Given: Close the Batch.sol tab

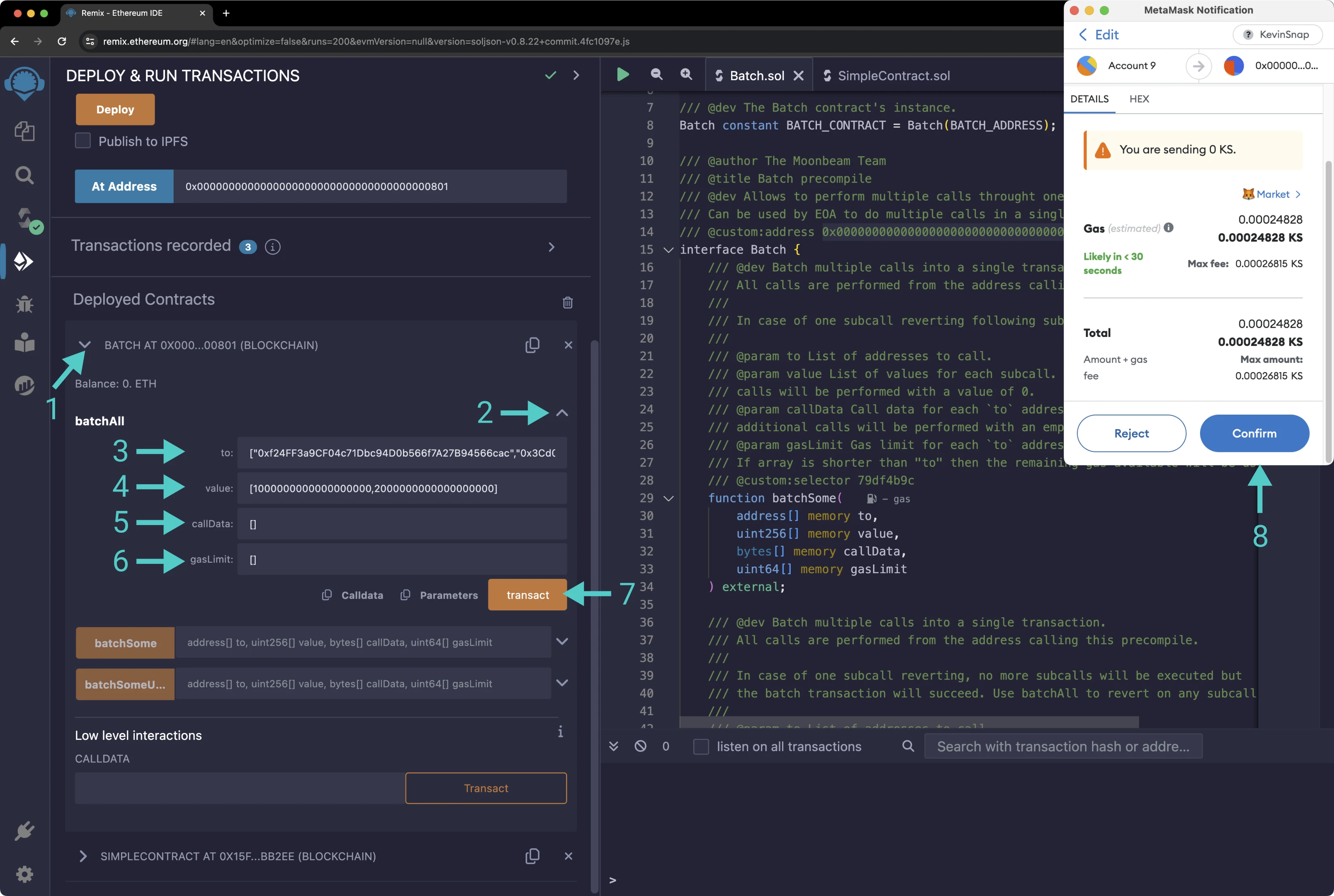Looking at the screenshot, I should point(798,75).
